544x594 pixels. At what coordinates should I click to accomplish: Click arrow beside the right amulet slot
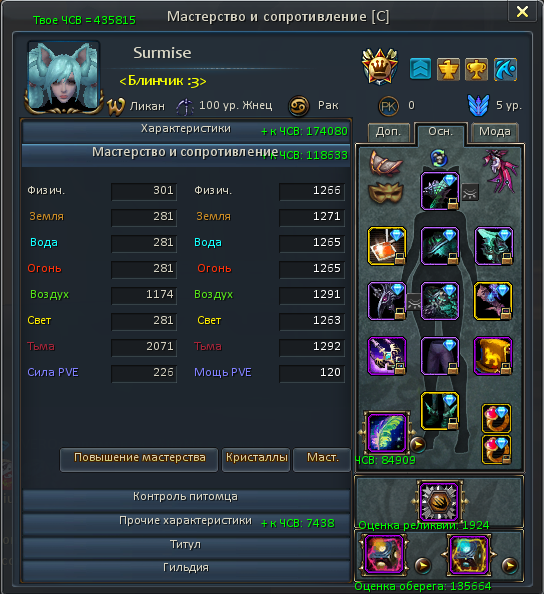tap(510, 566)
